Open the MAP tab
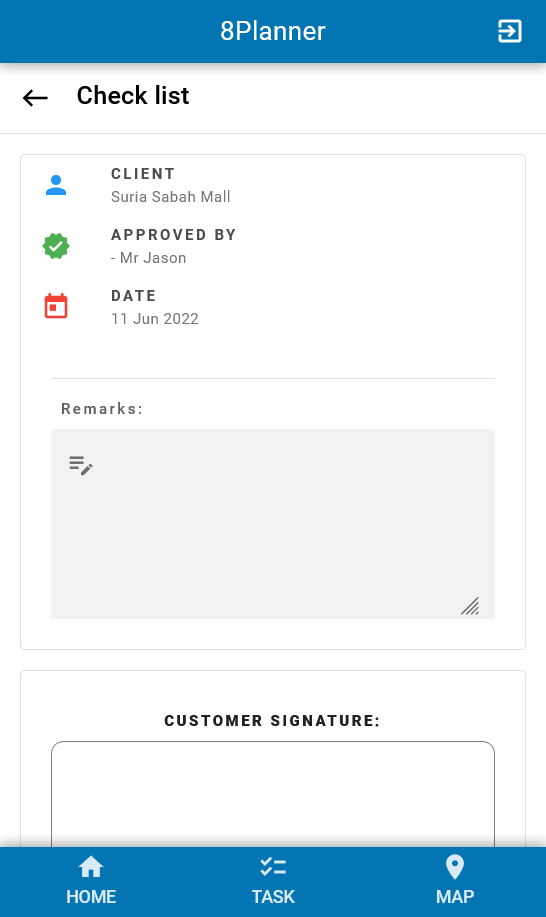546x917 pixels. coord(455,881)
